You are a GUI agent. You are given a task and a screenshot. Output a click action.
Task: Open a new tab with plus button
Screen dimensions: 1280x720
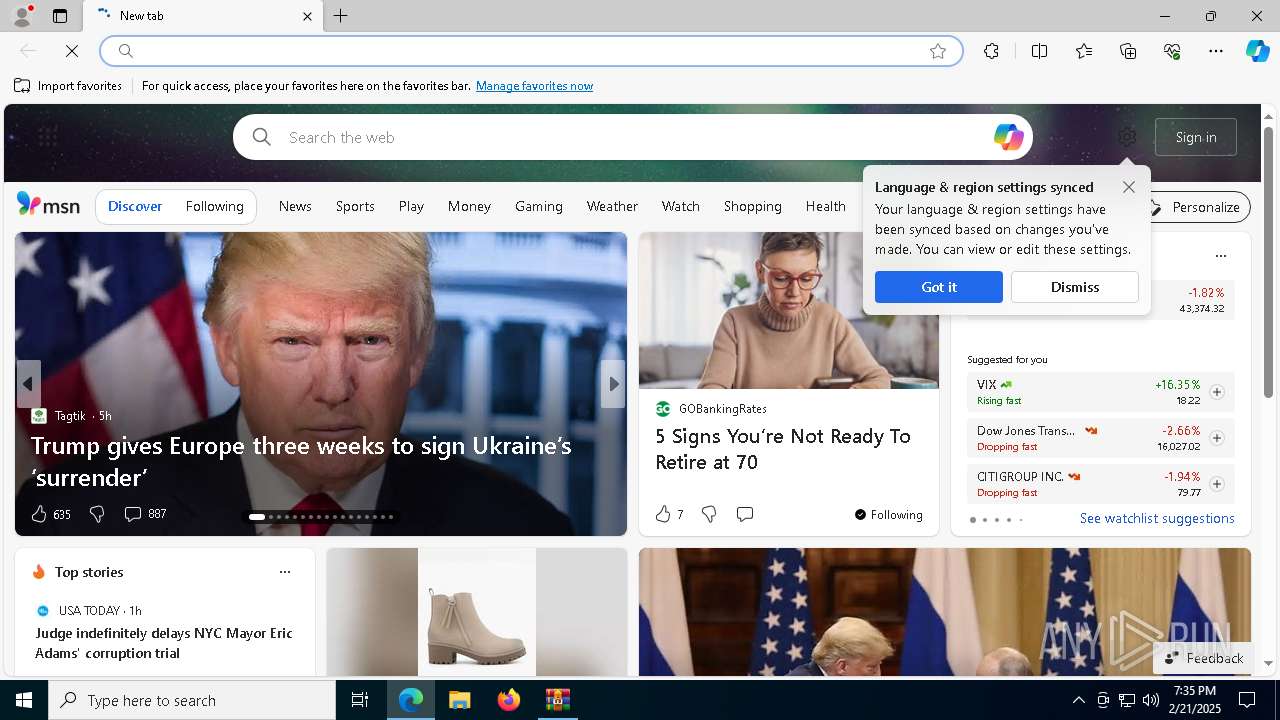pyautogui.click(x=341, y=16)
